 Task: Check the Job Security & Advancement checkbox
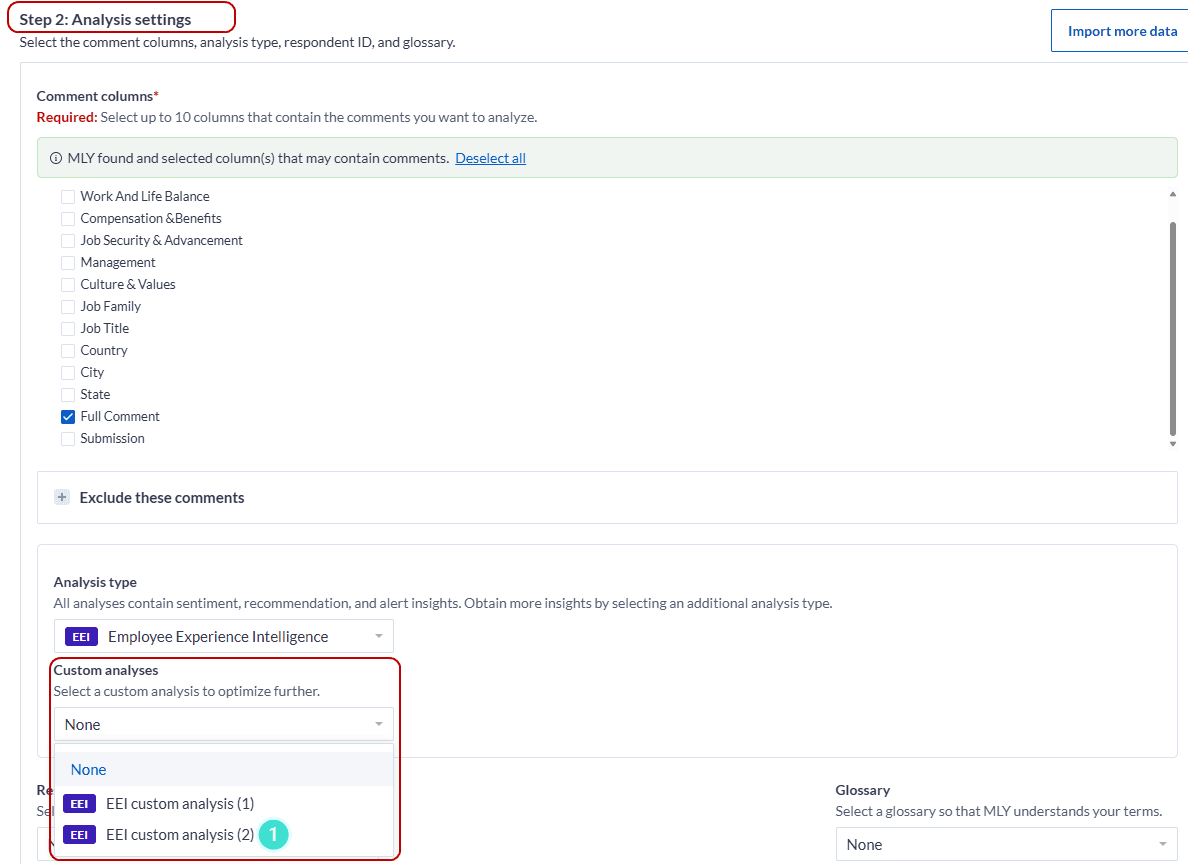68,241
